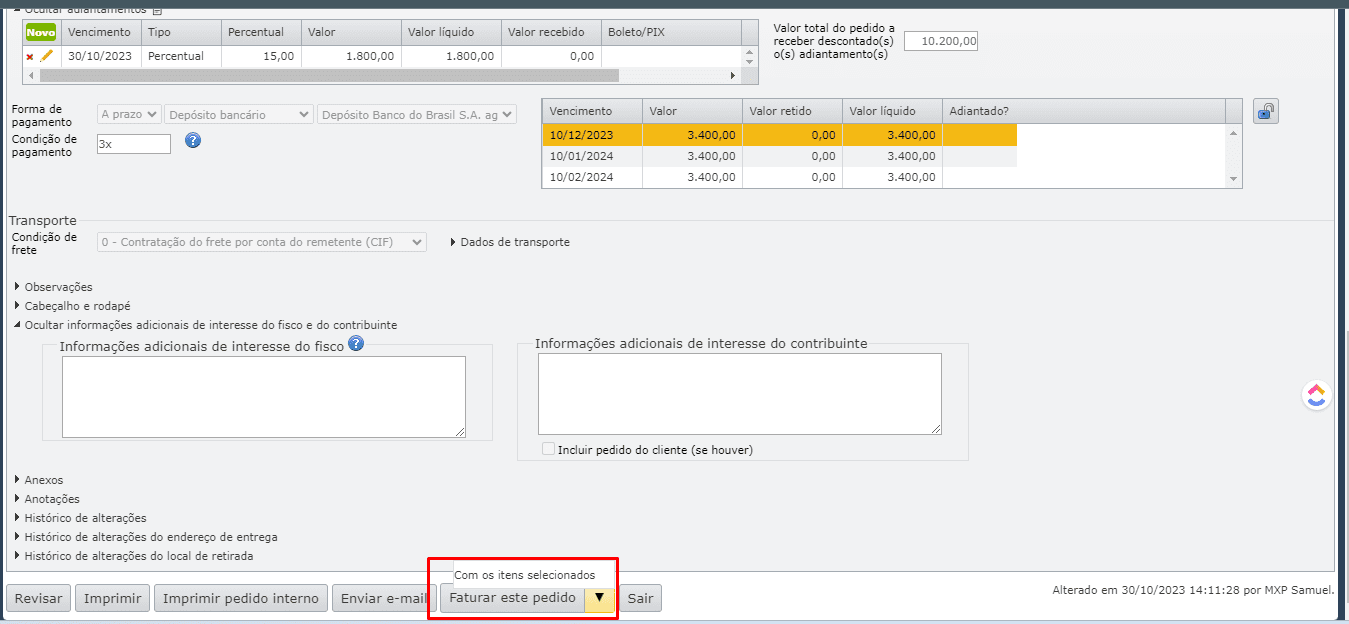Click the ClickUp floating icon on right edge
This screenshot has width=1349, height=624.
[x=1316, y=395]
